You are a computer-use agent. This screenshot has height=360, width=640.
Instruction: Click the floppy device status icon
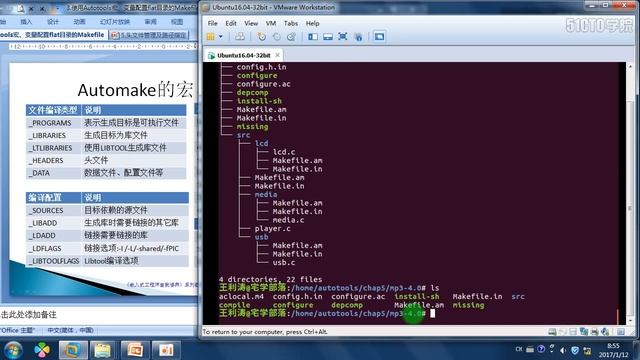(573, 332)
